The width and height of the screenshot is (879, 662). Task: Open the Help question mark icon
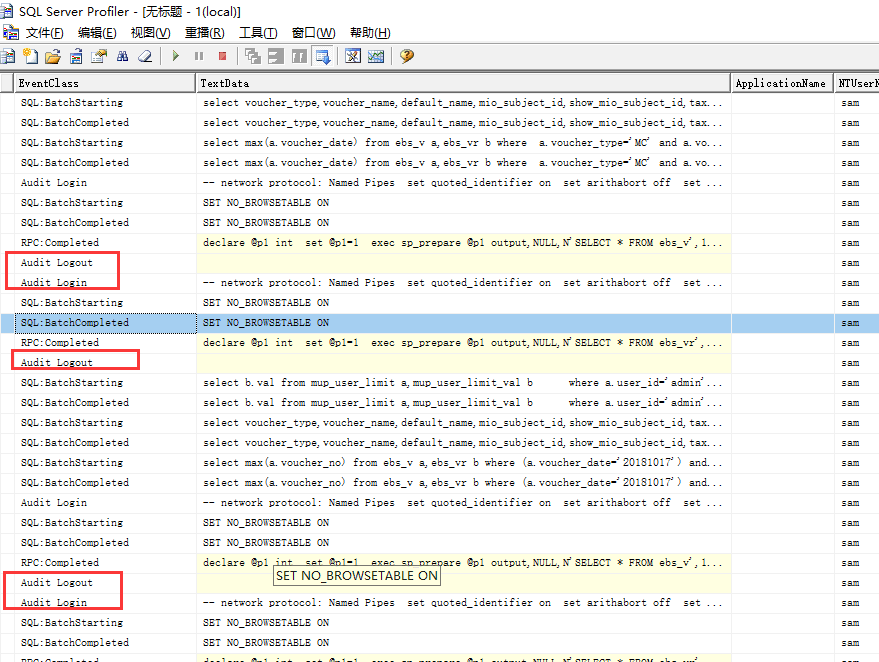[407, 57]
